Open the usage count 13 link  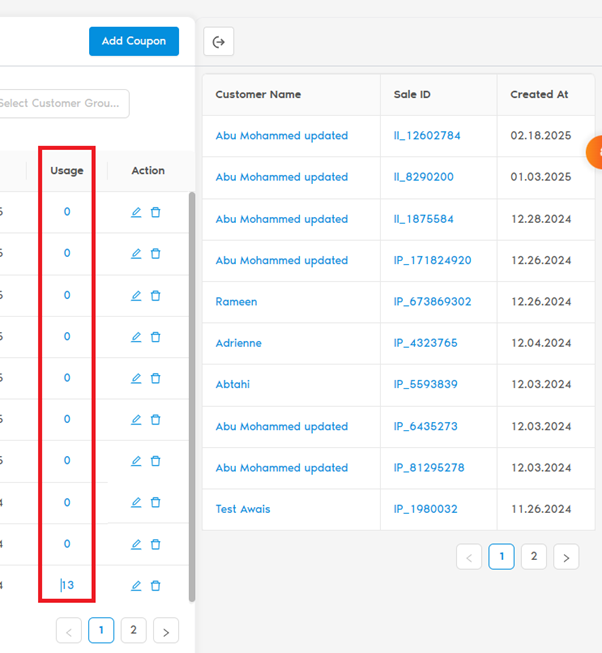[x=68, y=586]
